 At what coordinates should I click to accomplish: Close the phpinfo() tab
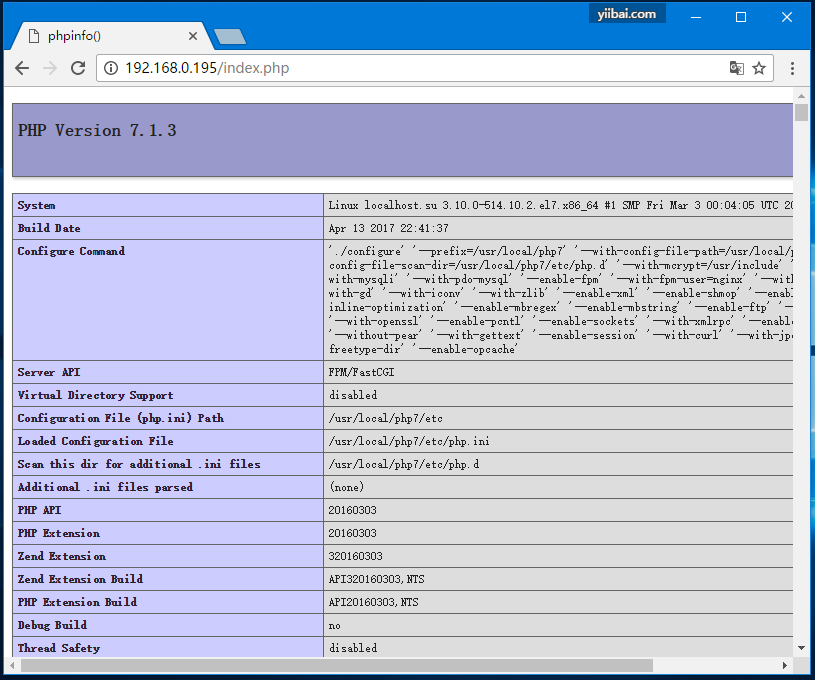[x=194, y=36]
